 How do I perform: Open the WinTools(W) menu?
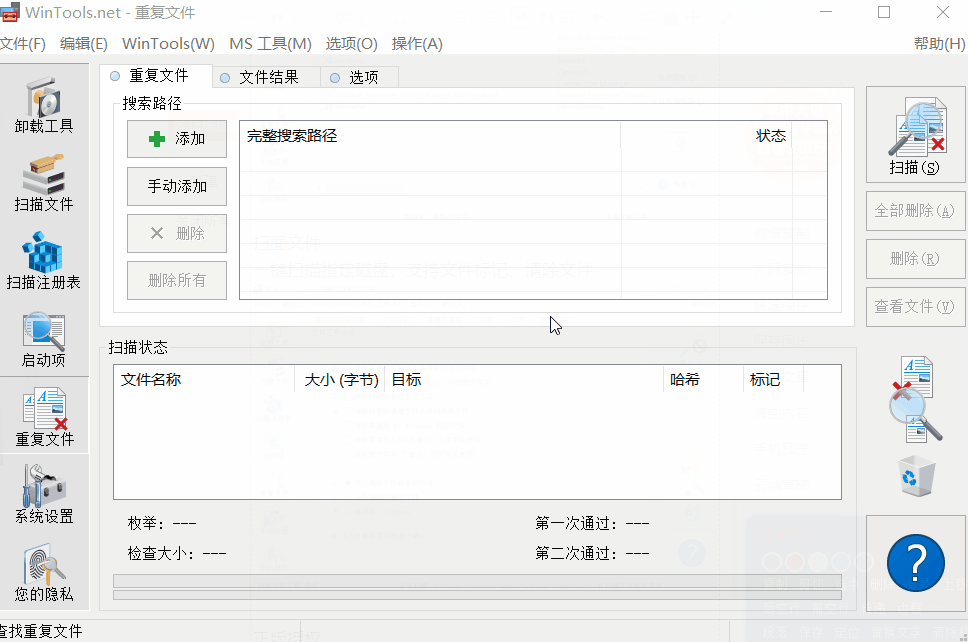click(167, 44)
